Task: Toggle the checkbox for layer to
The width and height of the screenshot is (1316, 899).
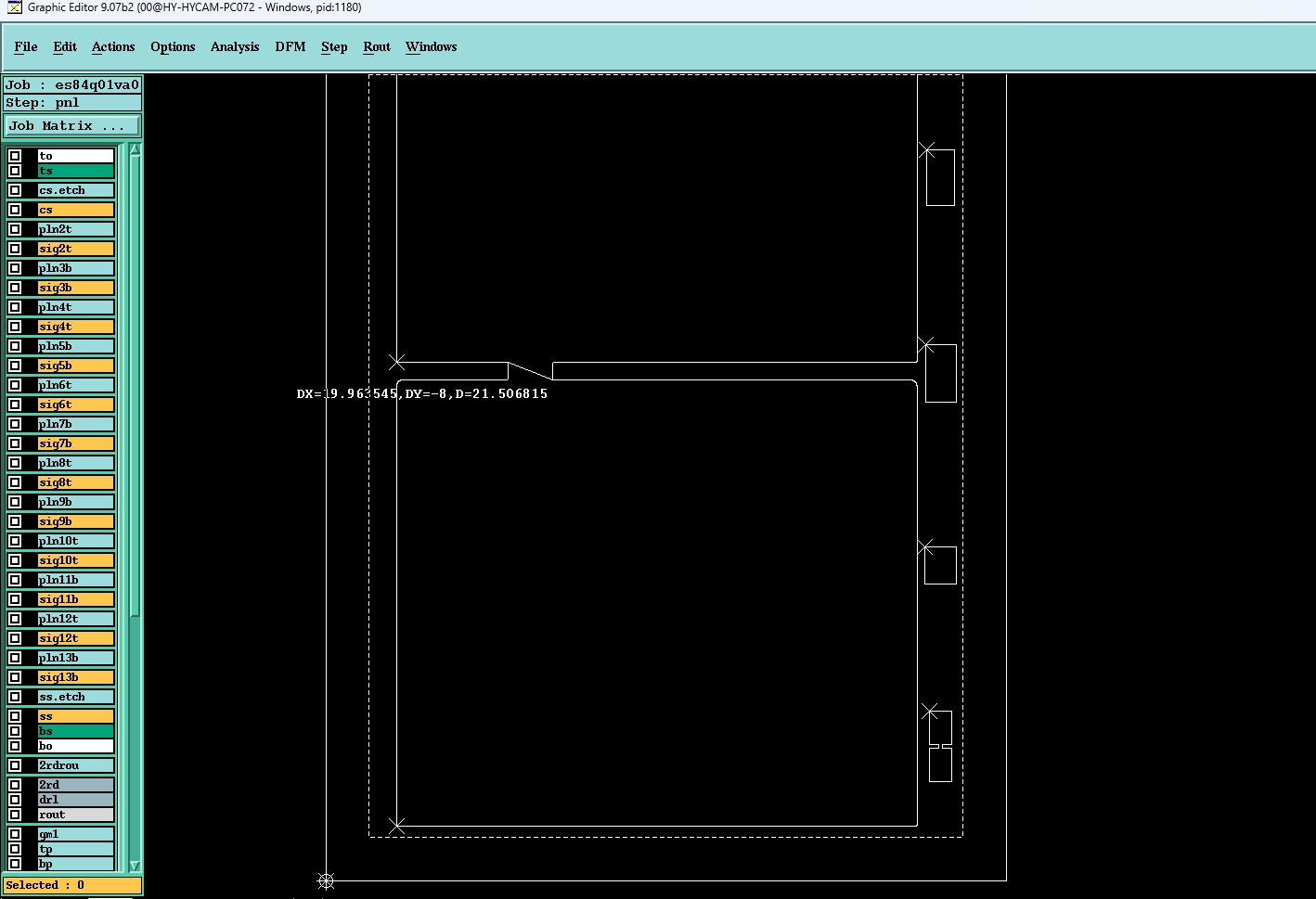Action: (x=15, y=156)
